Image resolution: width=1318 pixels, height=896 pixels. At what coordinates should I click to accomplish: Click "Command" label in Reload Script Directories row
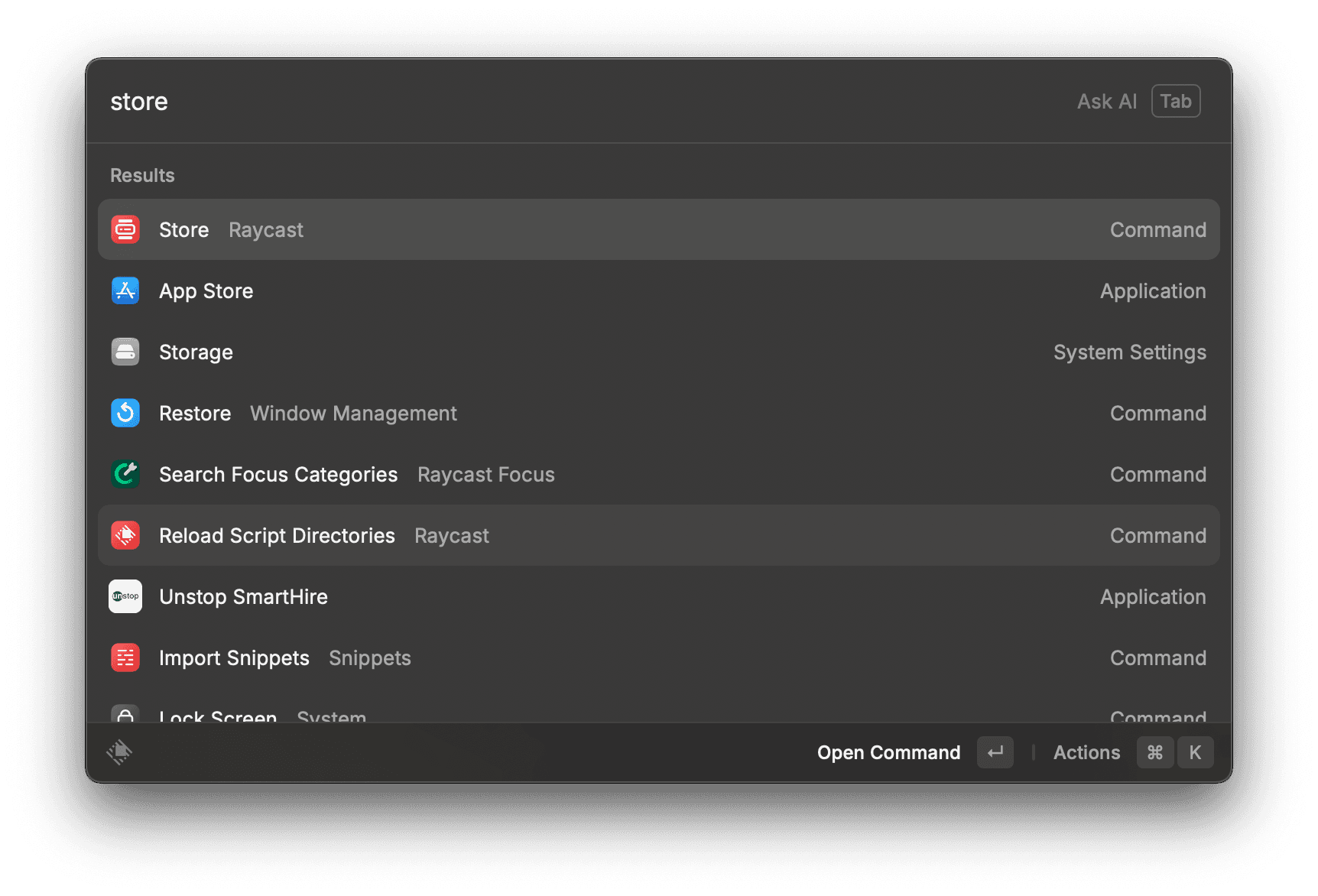pyautogui.click(x=1158, y=535)
